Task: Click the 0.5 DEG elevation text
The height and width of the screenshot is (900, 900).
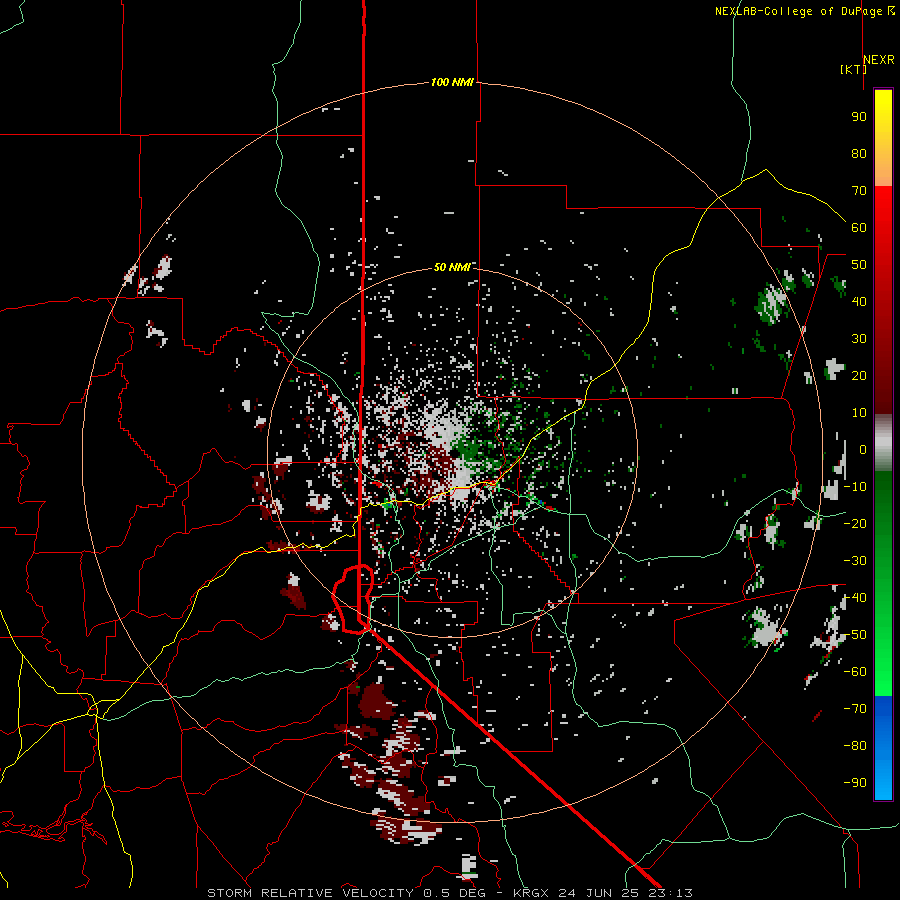Action: (455, 893)
